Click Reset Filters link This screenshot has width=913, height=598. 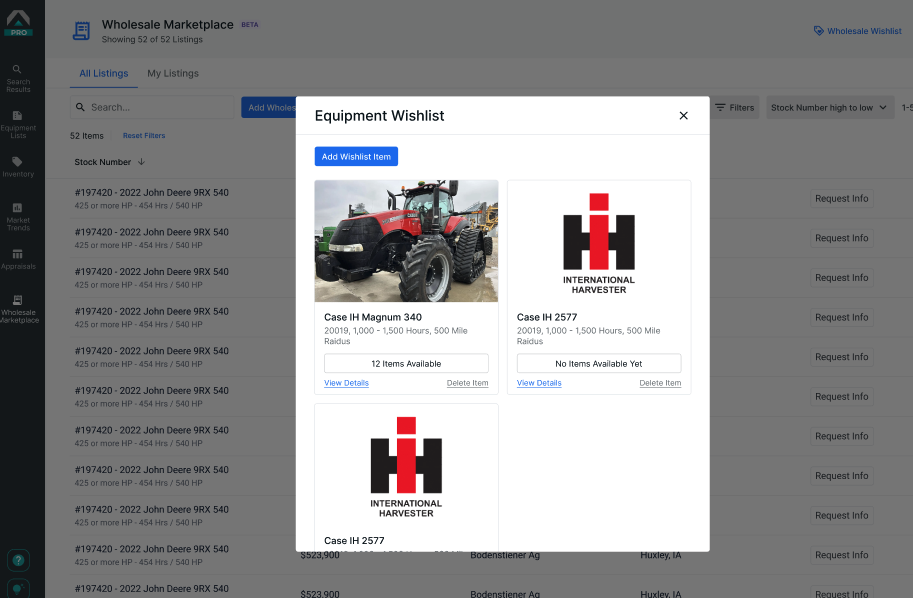pyautogui.click(x=144, y=136)
